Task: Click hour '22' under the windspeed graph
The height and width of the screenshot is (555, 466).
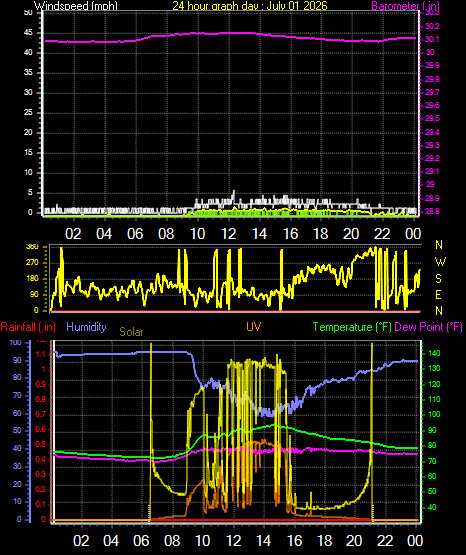Action: point(382,234)
